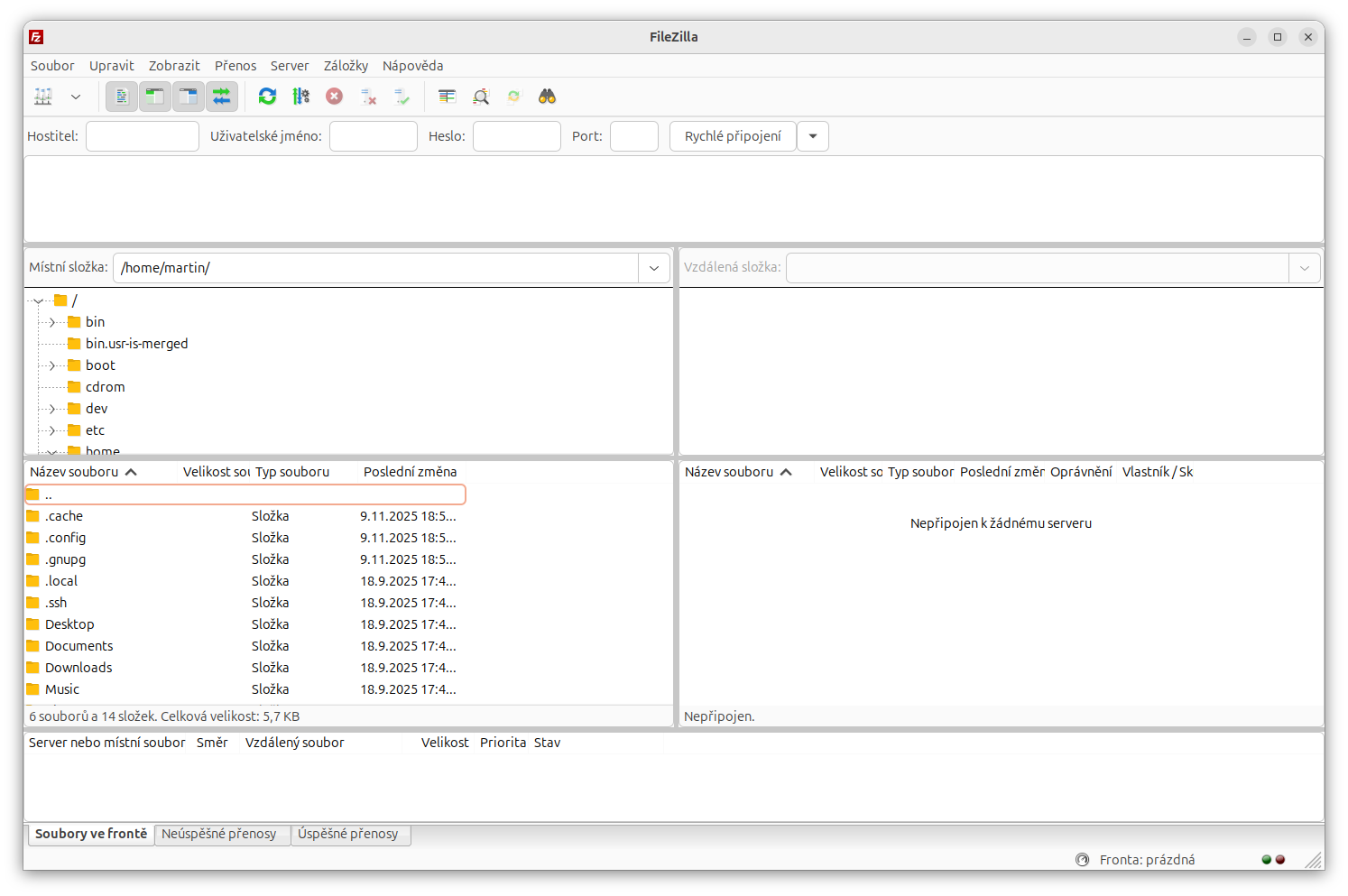1348x896 pixels.
Task: Disconnect from the server
Action: (x=368, y=96)
